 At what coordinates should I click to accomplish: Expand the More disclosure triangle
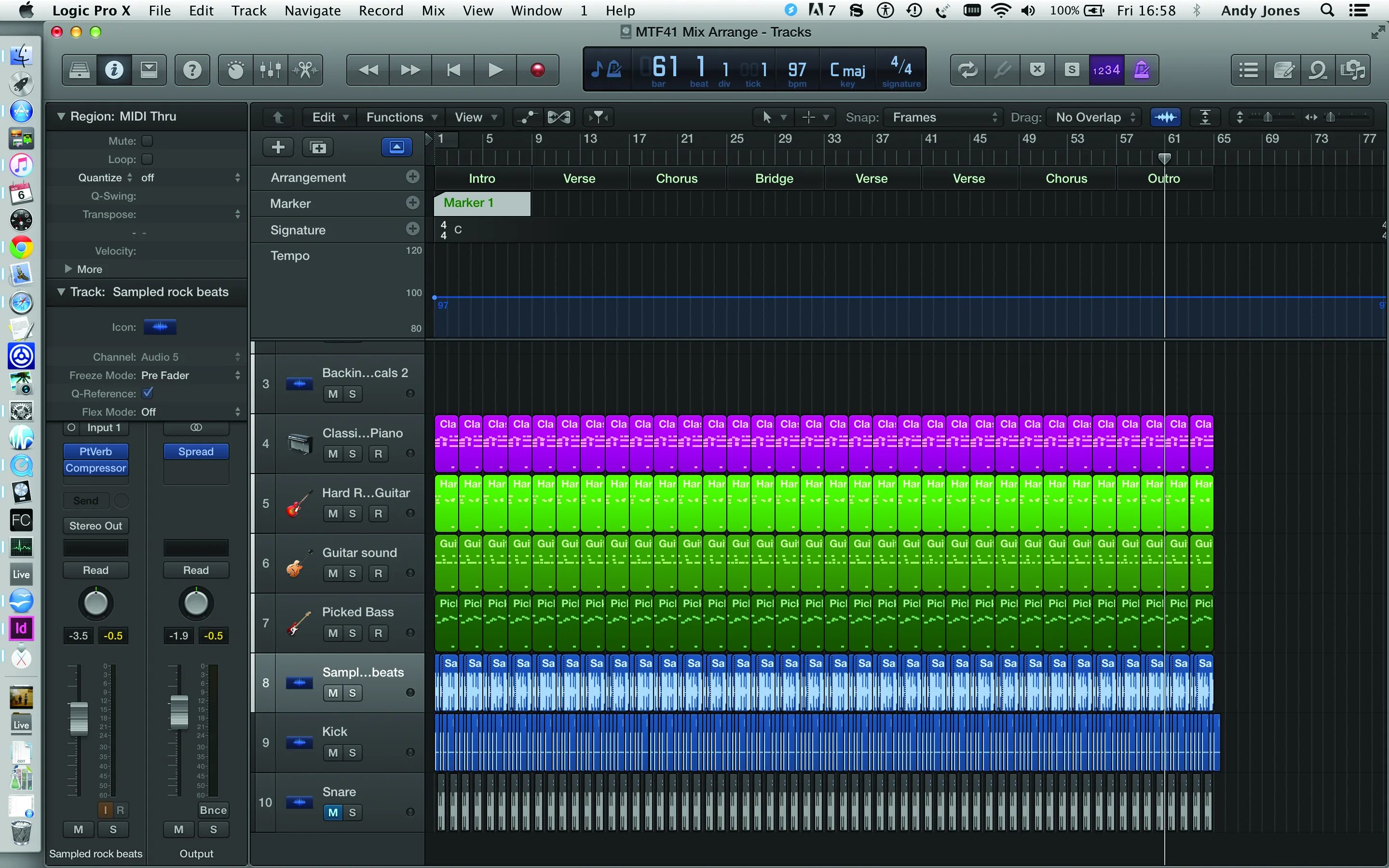click(68, 269)
